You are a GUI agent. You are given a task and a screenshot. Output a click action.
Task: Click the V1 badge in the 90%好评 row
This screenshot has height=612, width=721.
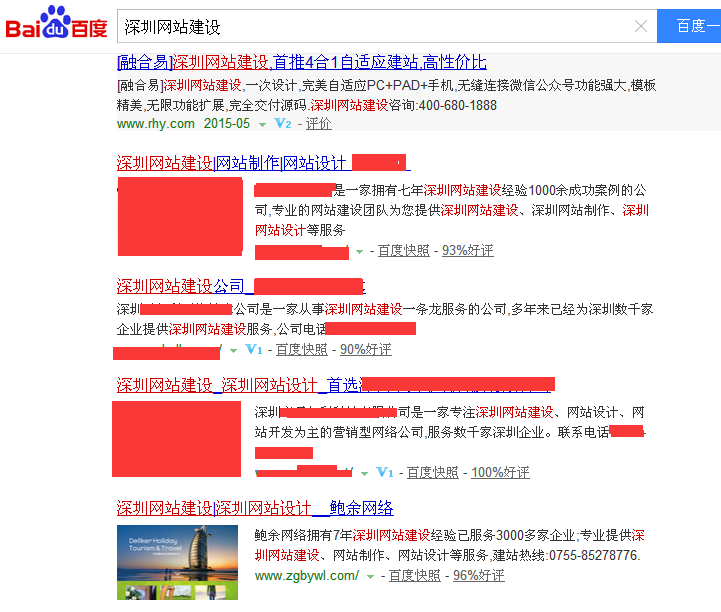coord(254,349)
